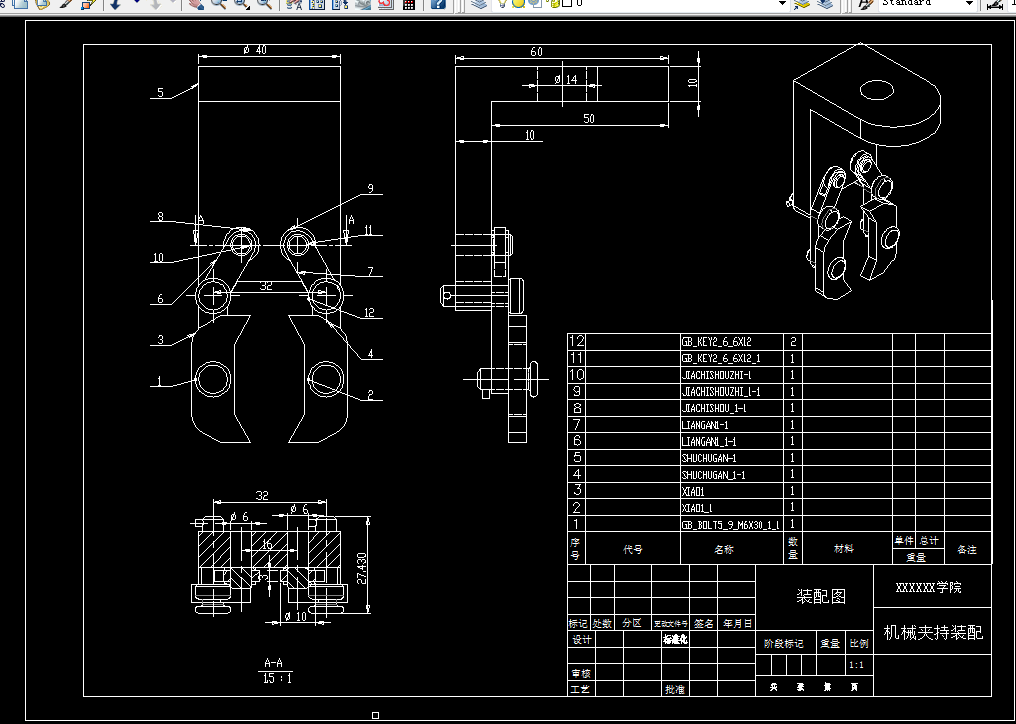Screen dimensions: 1016x724
Task: Click the Paste clipboard icon
Action: [43, 4]
